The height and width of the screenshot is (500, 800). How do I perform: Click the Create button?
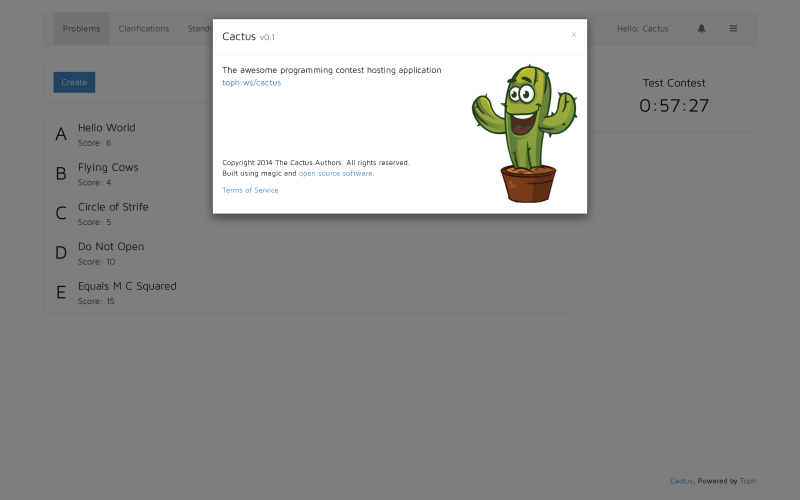pos(74,82)
